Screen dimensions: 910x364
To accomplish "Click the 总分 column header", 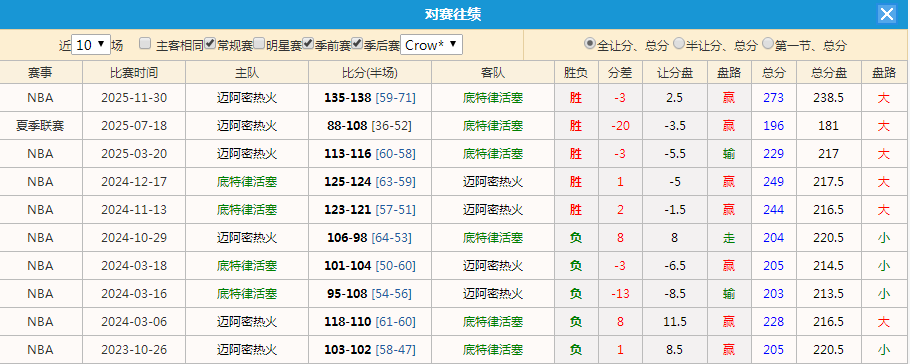I will [774, 73].
